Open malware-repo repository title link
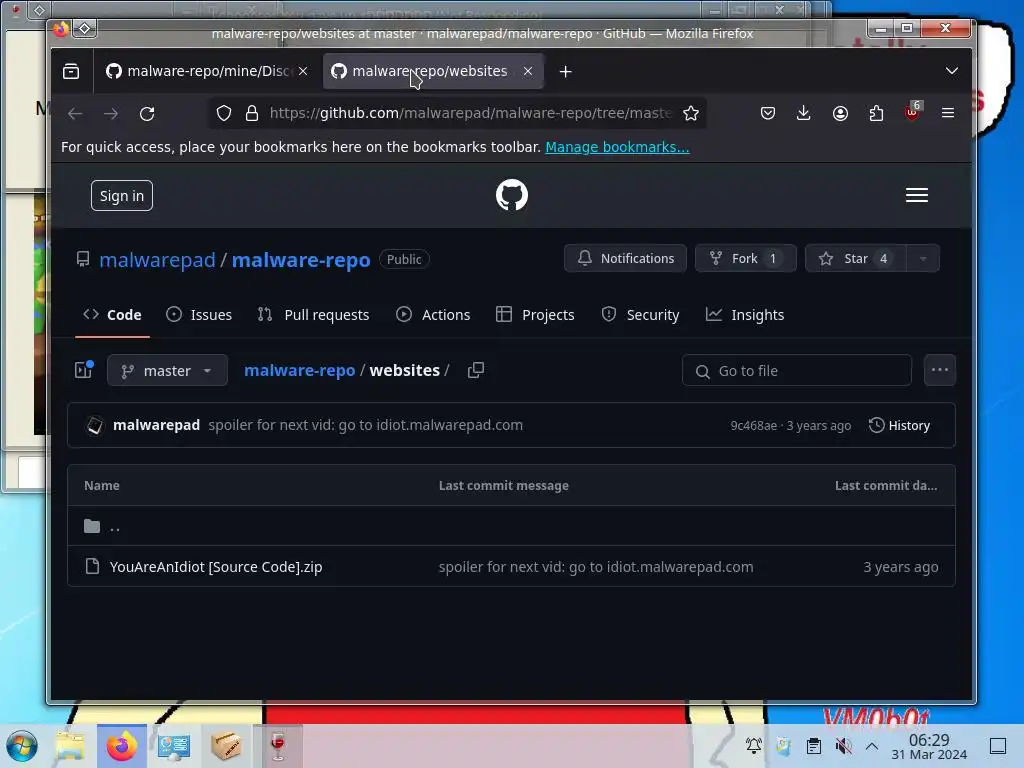 tap(301, 260)
